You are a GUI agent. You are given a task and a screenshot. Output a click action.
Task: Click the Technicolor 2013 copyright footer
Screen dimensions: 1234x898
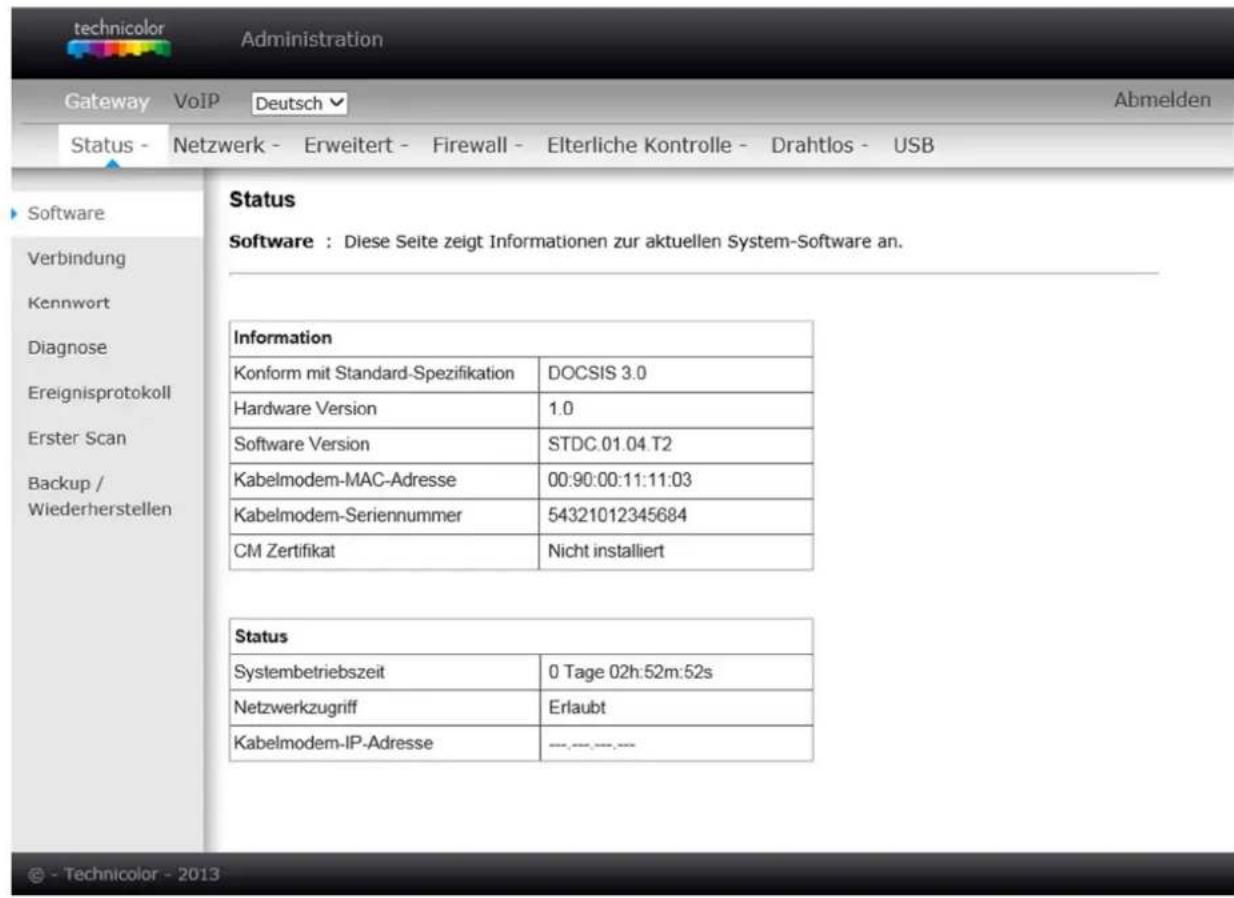click(x=123, y=875)
